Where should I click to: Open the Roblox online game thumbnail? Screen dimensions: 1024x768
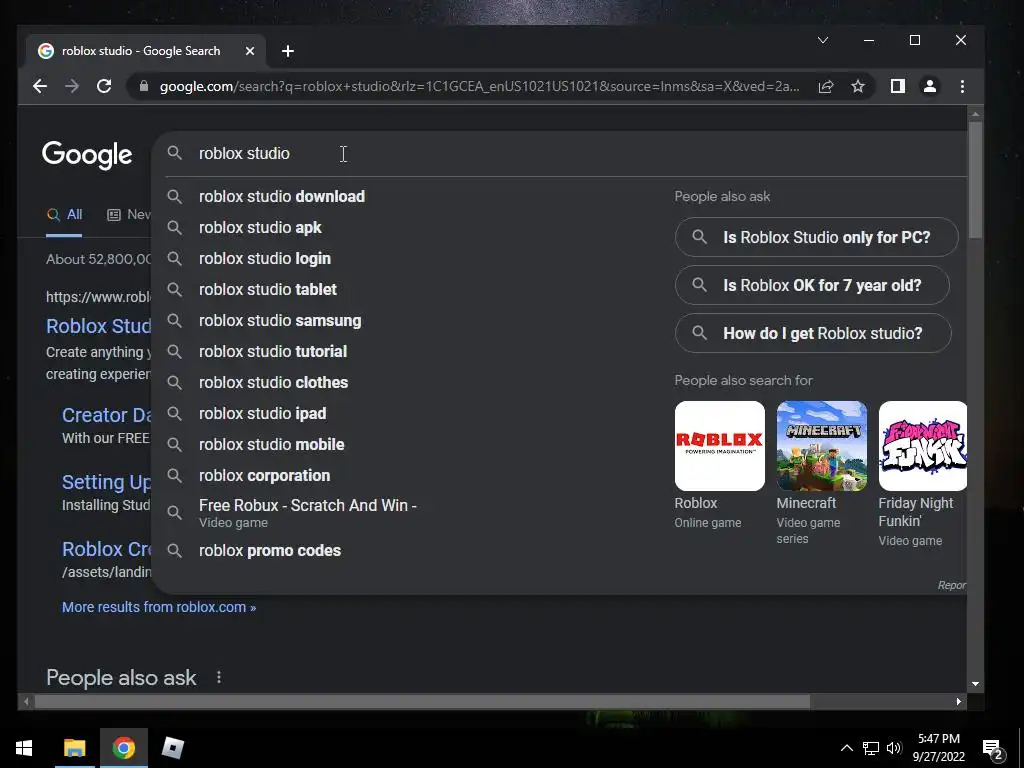pyautogui.click(x=720, y=446)
